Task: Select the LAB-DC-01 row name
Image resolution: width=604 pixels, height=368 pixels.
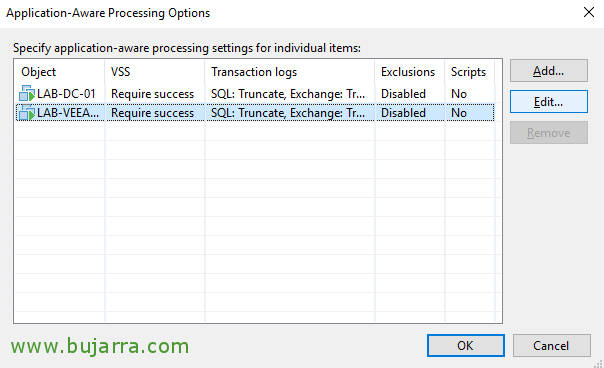Action: [x=66, y=94]
